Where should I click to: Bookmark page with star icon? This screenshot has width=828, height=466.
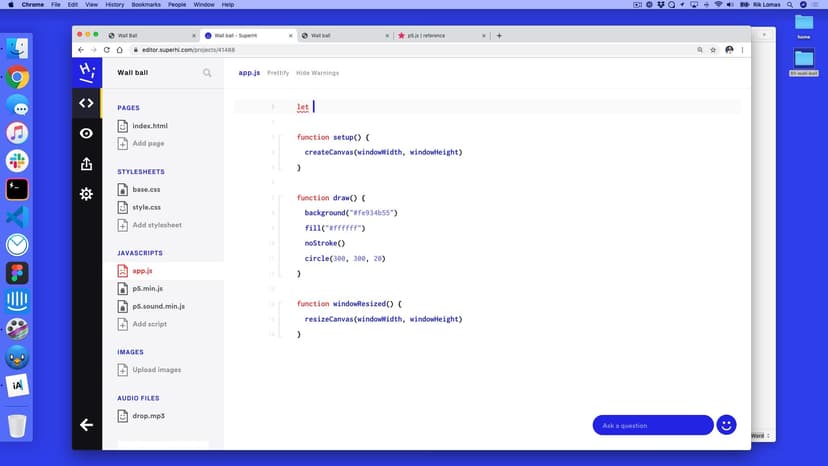click(713, 49)
